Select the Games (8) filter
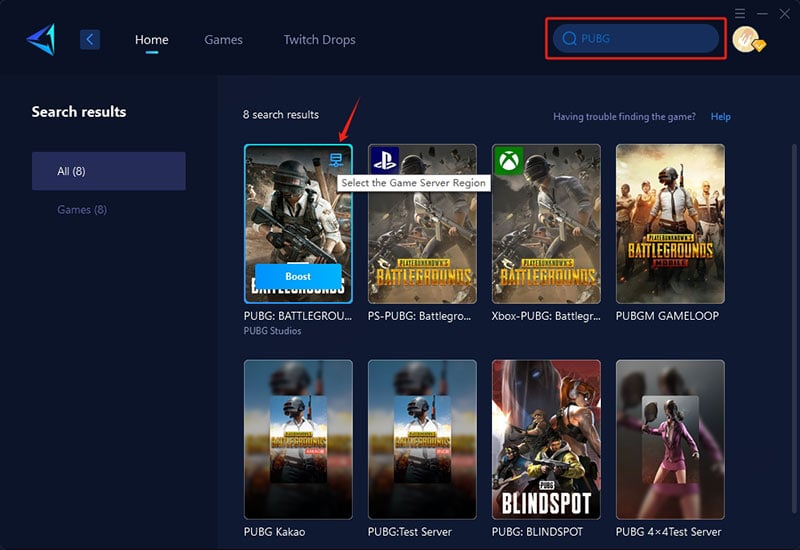800x550 pixels. [82, 210]
